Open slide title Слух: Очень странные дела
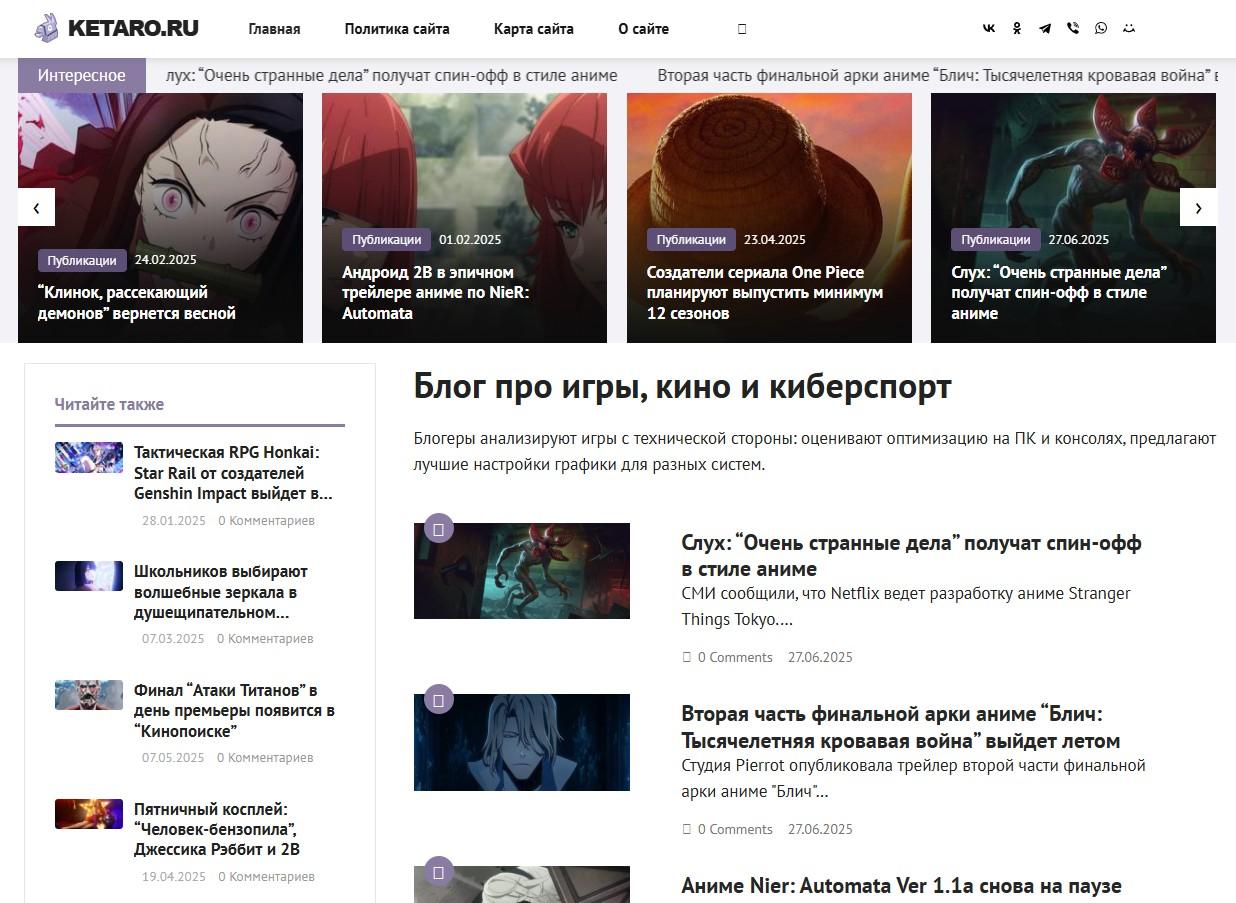This screenshot has width=1236, height=903. [x=1059, y=292]
